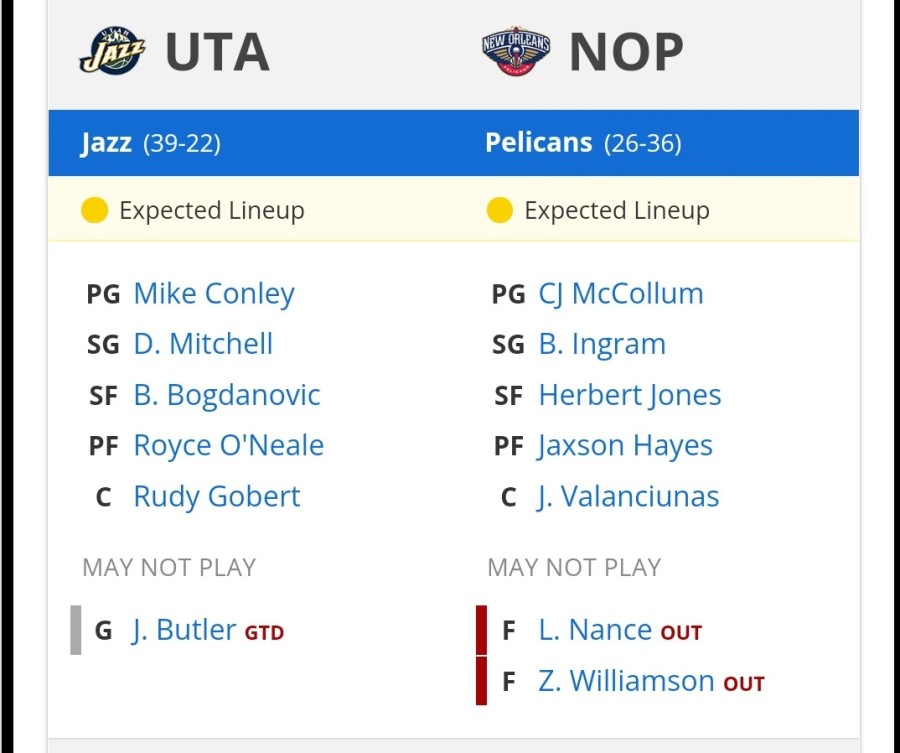Click the New Orleans Pelicans logo
Image resolution: width=900 pixels, height=753 pixels.
516,51
